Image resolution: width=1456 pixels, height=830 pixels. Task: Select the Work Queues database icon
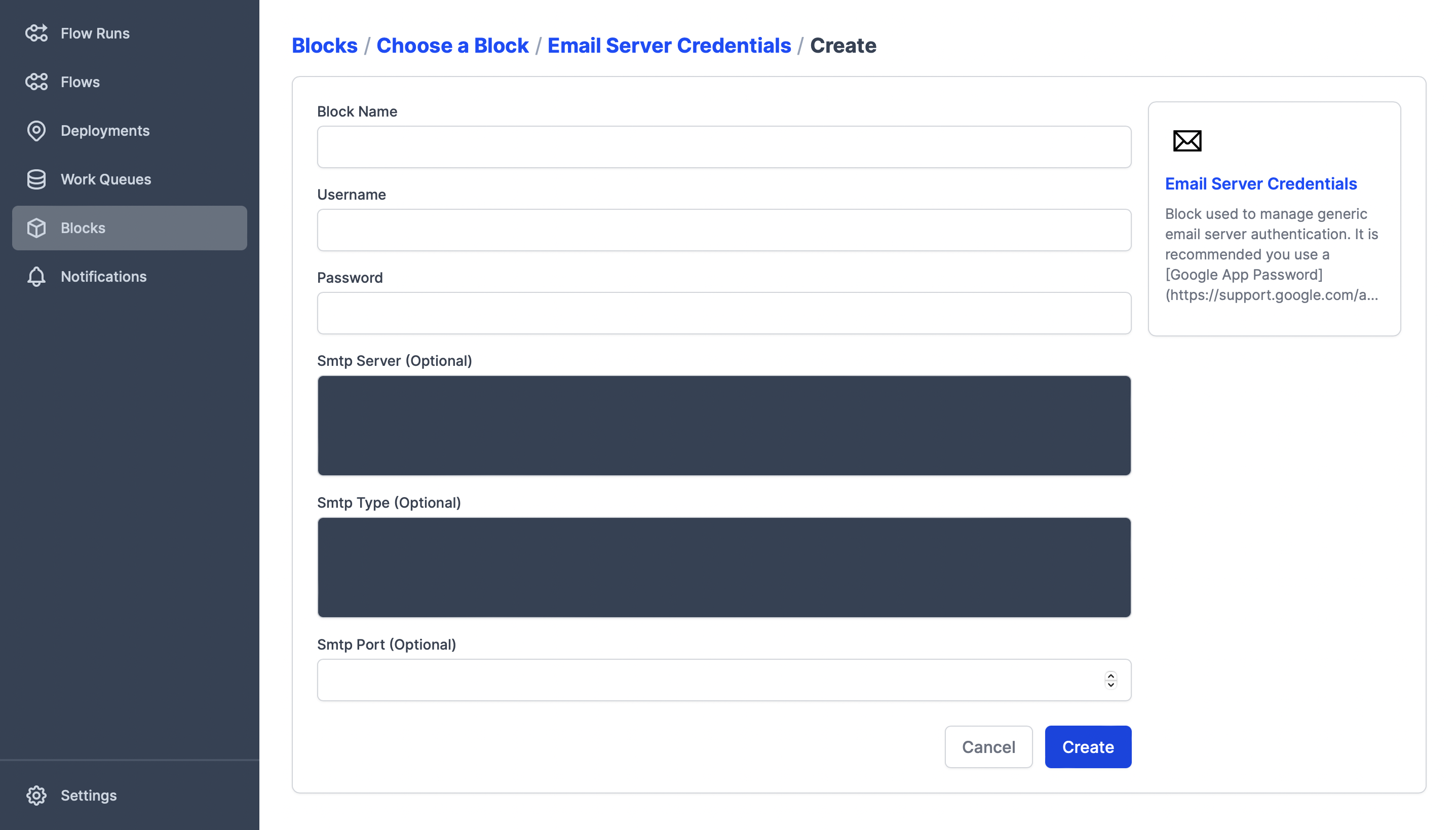click(x=36, y=179)
